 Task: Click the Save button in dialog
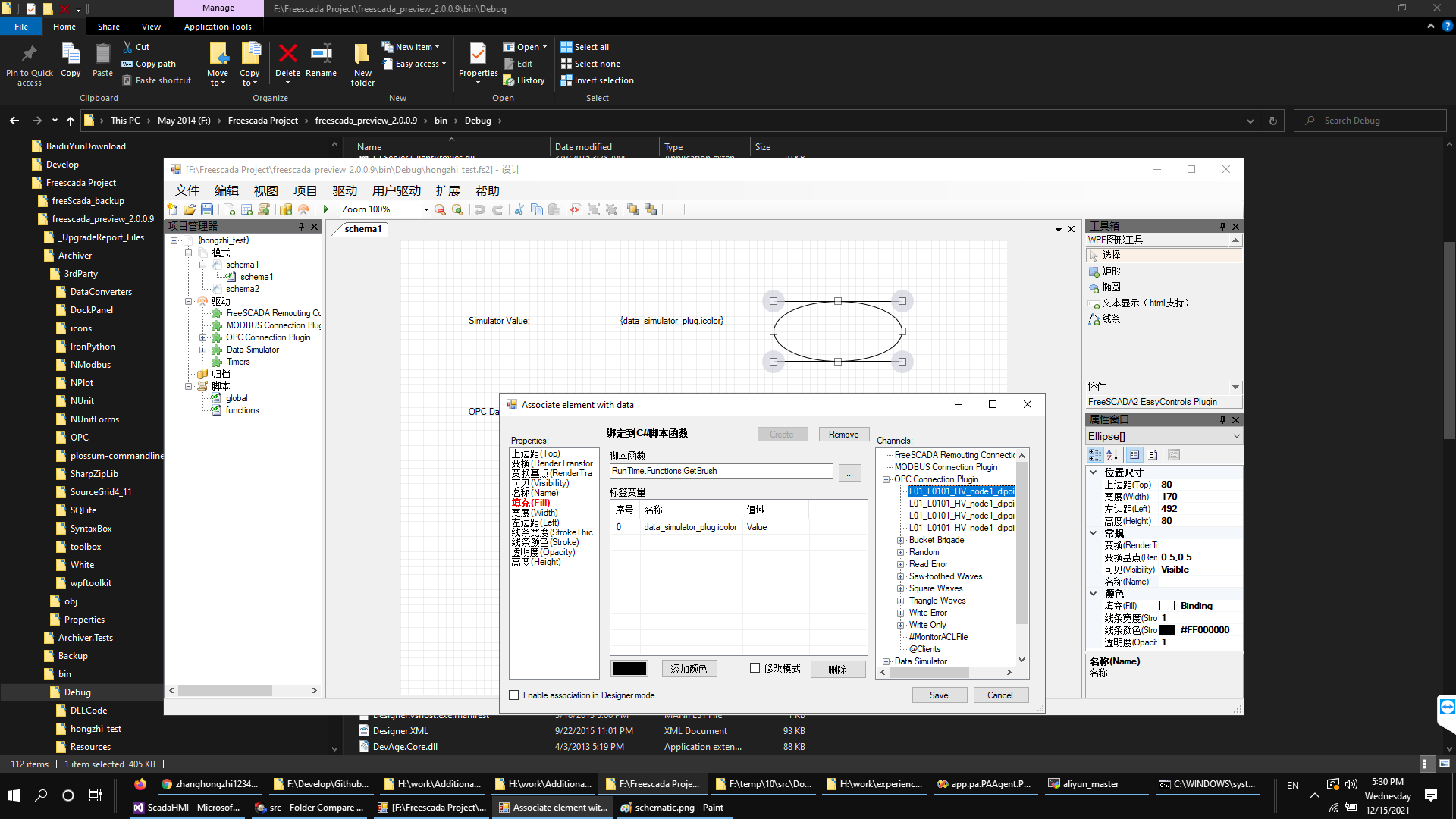tap(938, 695)
